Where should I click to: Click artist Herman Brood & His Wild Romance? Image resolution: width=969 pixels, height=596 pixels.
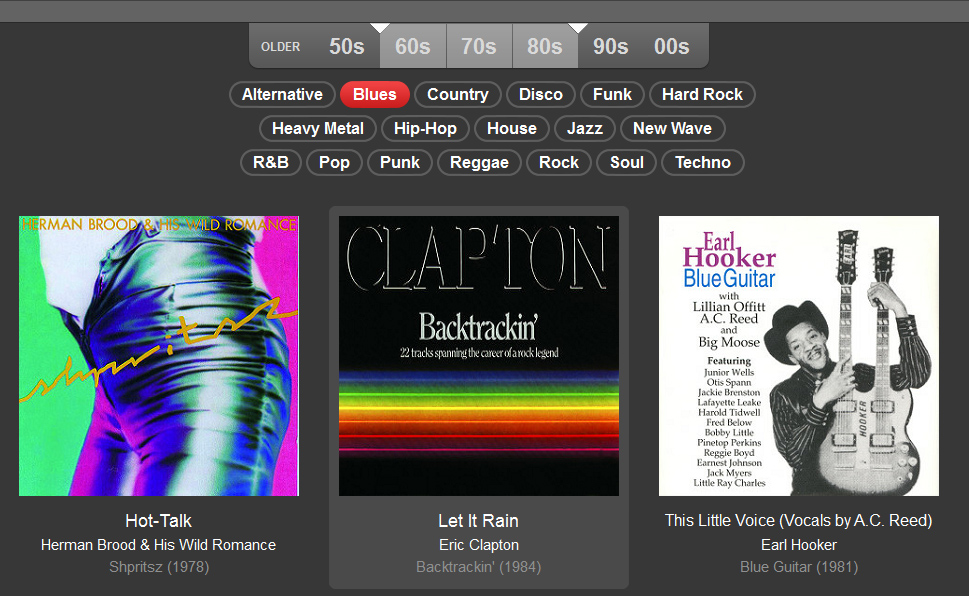(x=159, y=545)
